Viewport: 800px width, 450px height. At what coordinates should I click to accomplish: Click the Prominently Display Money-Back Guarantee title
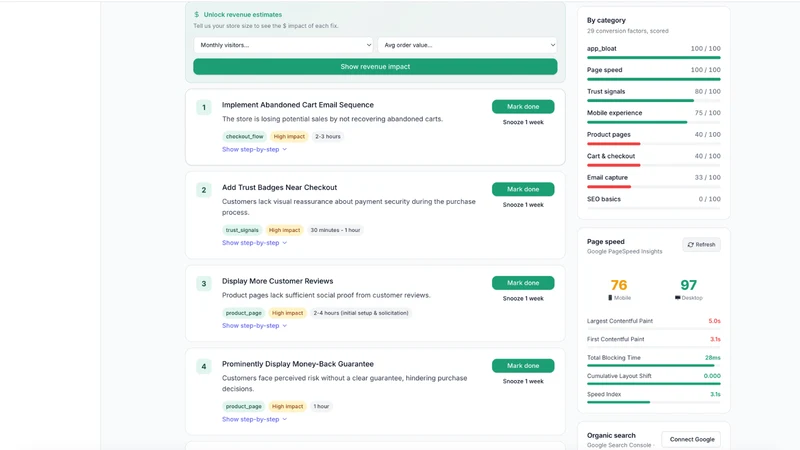pyautogui.click(x=297, y=364)
